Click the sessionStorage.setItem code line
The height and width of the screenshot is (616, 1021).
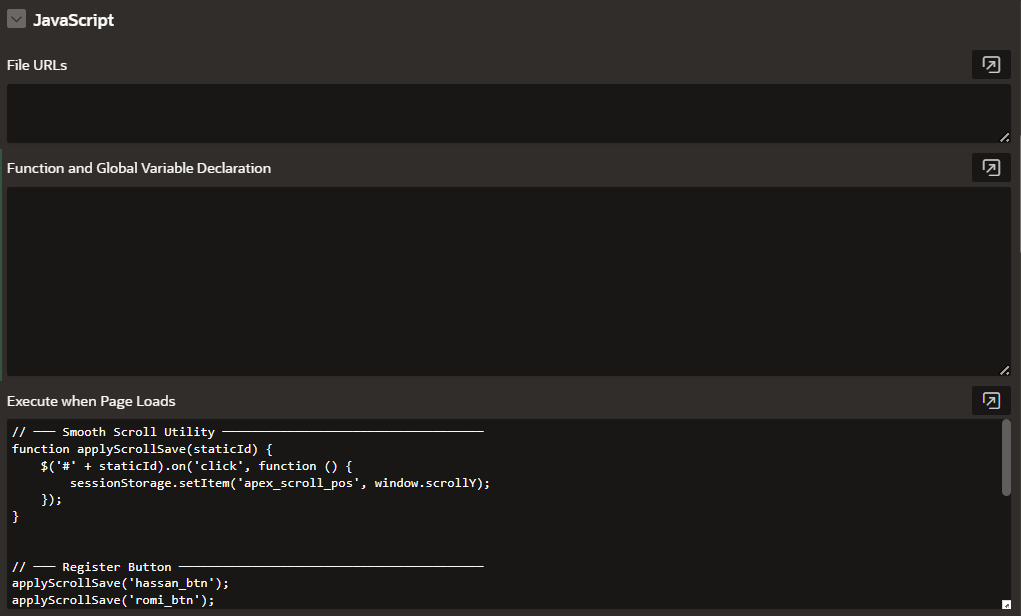pos(280,483)
